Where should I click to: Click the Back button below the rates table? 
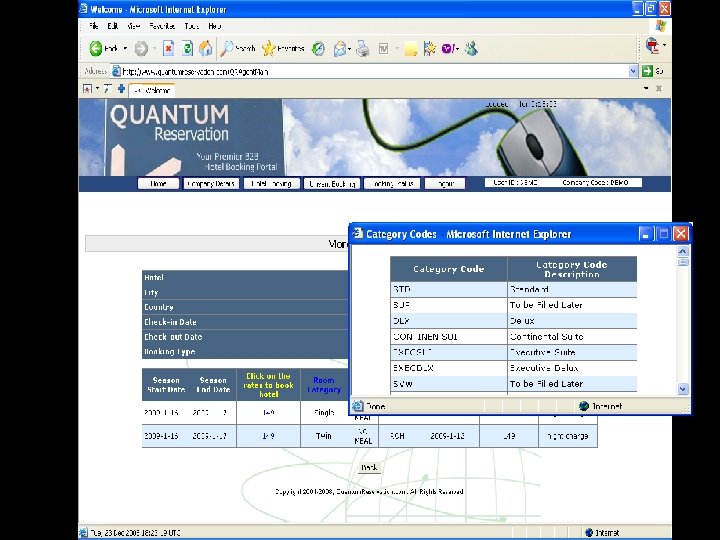369,467
